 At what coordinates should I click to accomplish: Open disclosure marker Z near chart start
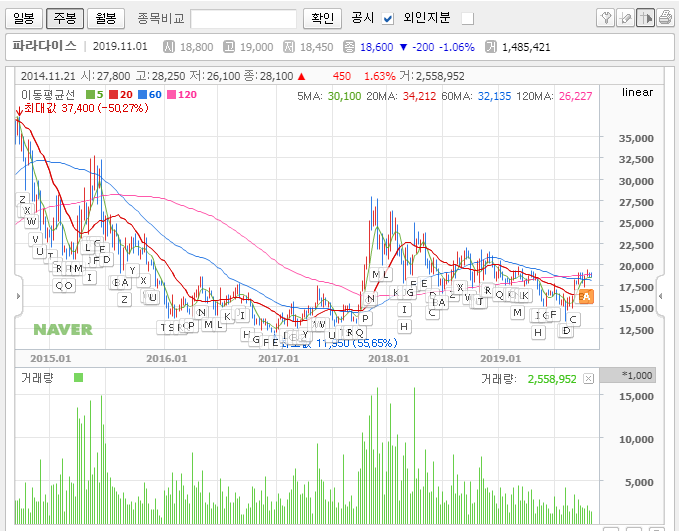pos(23,199)
